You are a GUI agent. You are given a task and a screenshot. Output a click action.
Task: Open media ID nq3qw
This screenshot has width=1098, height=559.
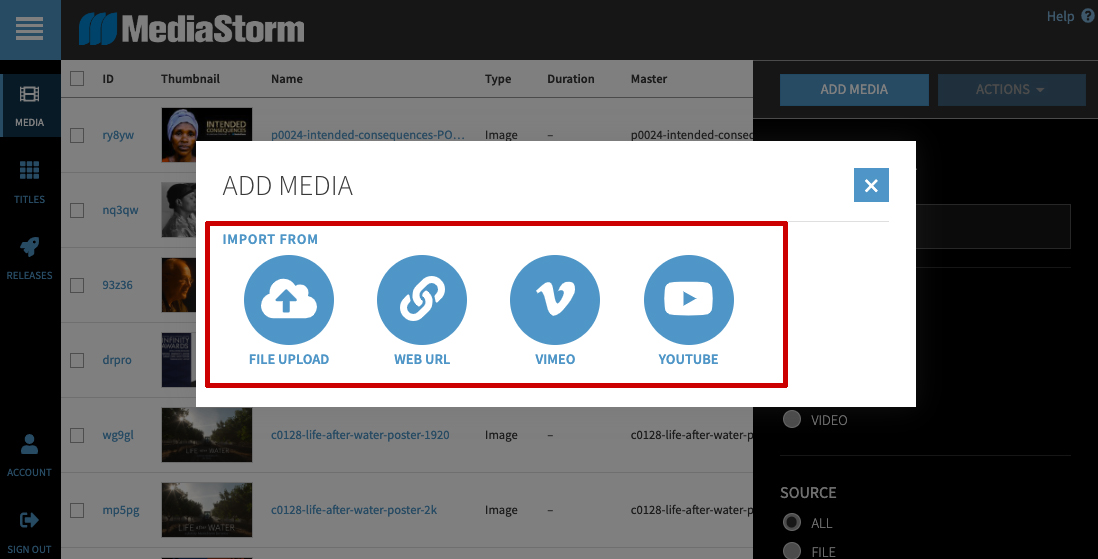point(120,210)
